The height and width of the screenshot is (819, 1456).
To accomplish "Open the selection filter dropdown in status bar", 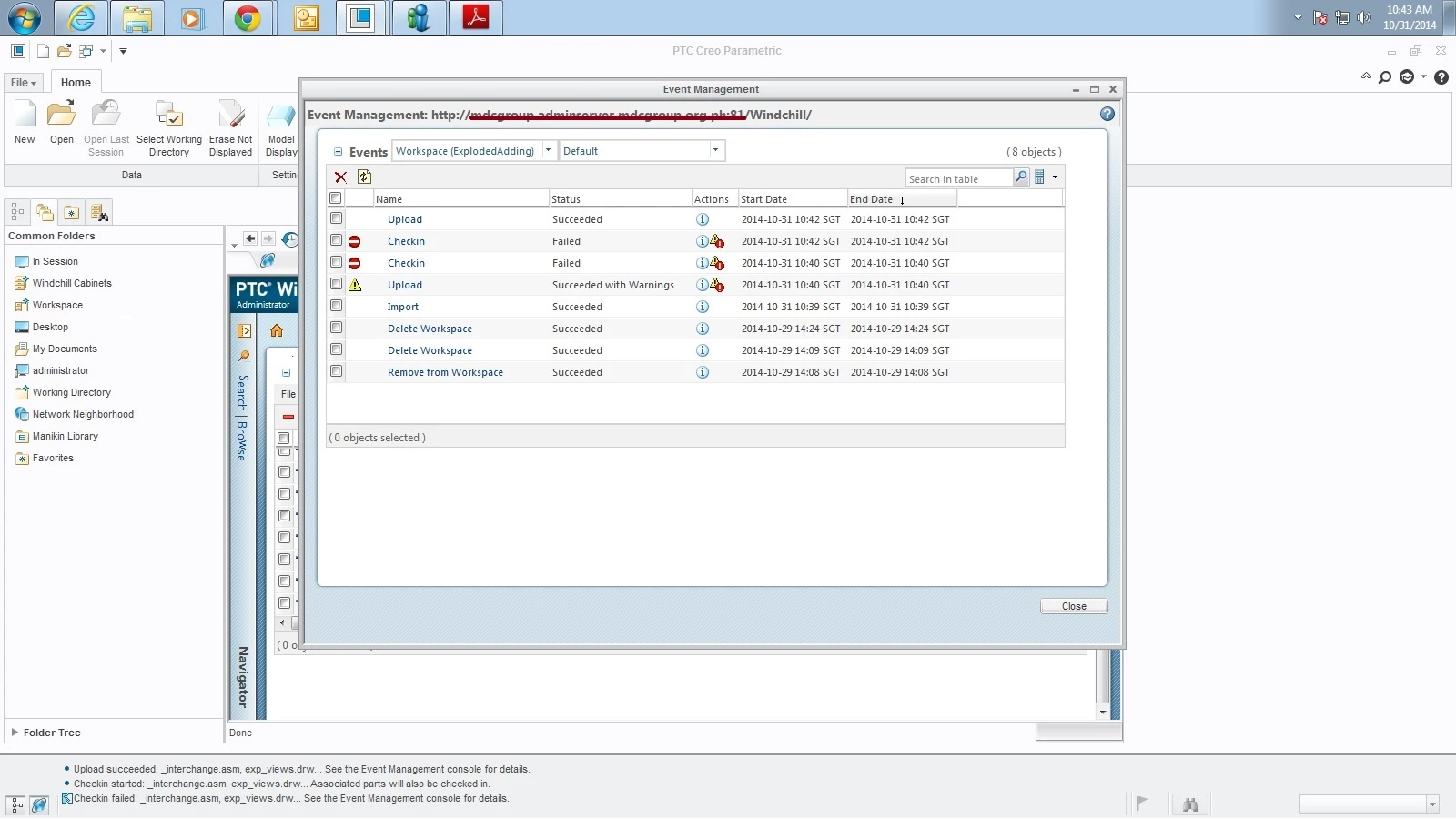I will [x=1432, y=804].
